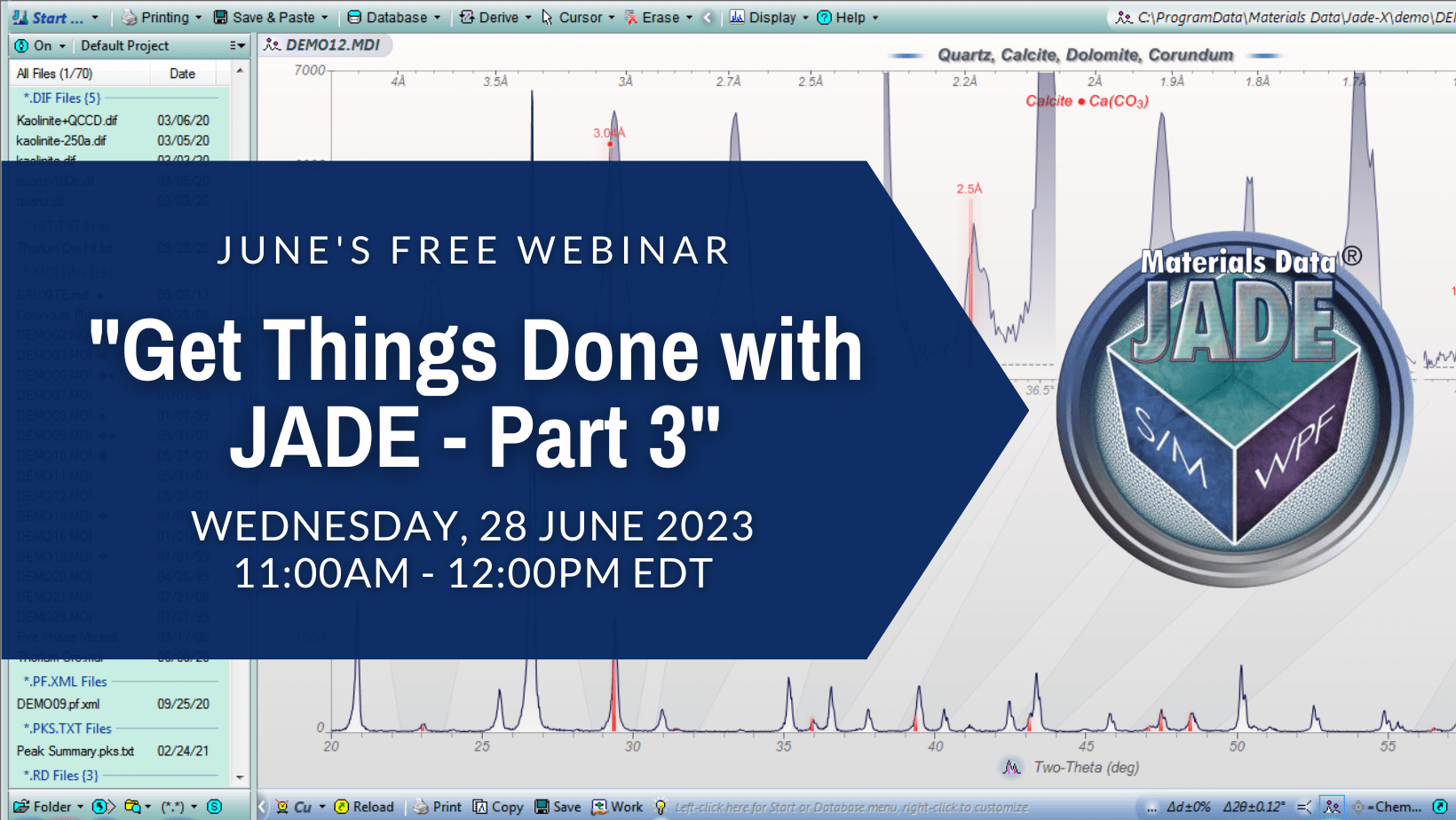
Task: Click the Calcite Ca(CO3) phase label
Action: 1087,101
